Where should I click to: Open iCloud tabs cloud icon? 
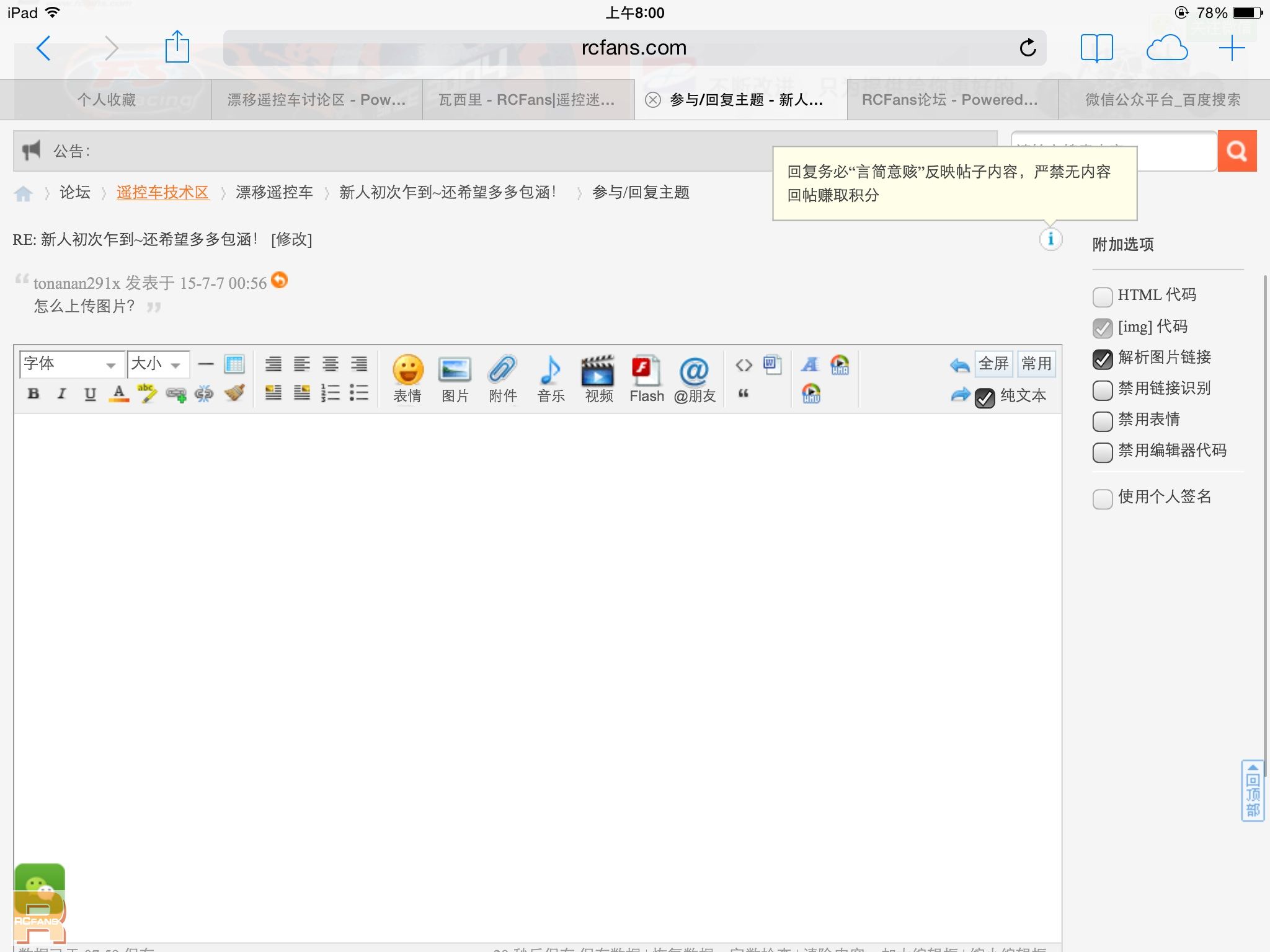click(x=1166, y=48)
